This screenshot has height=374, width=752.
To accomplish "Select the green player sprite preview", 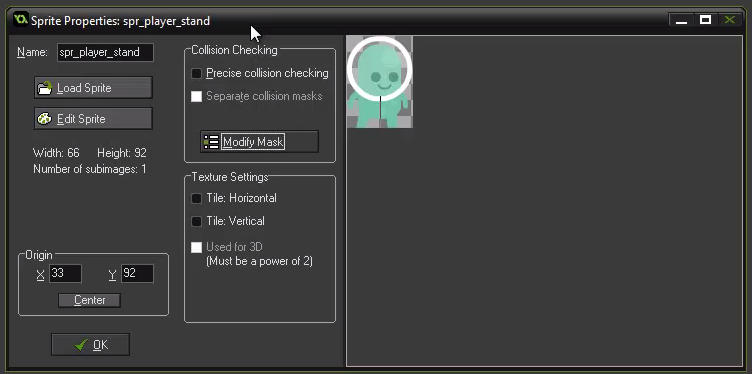I will [x=379, y=82].
